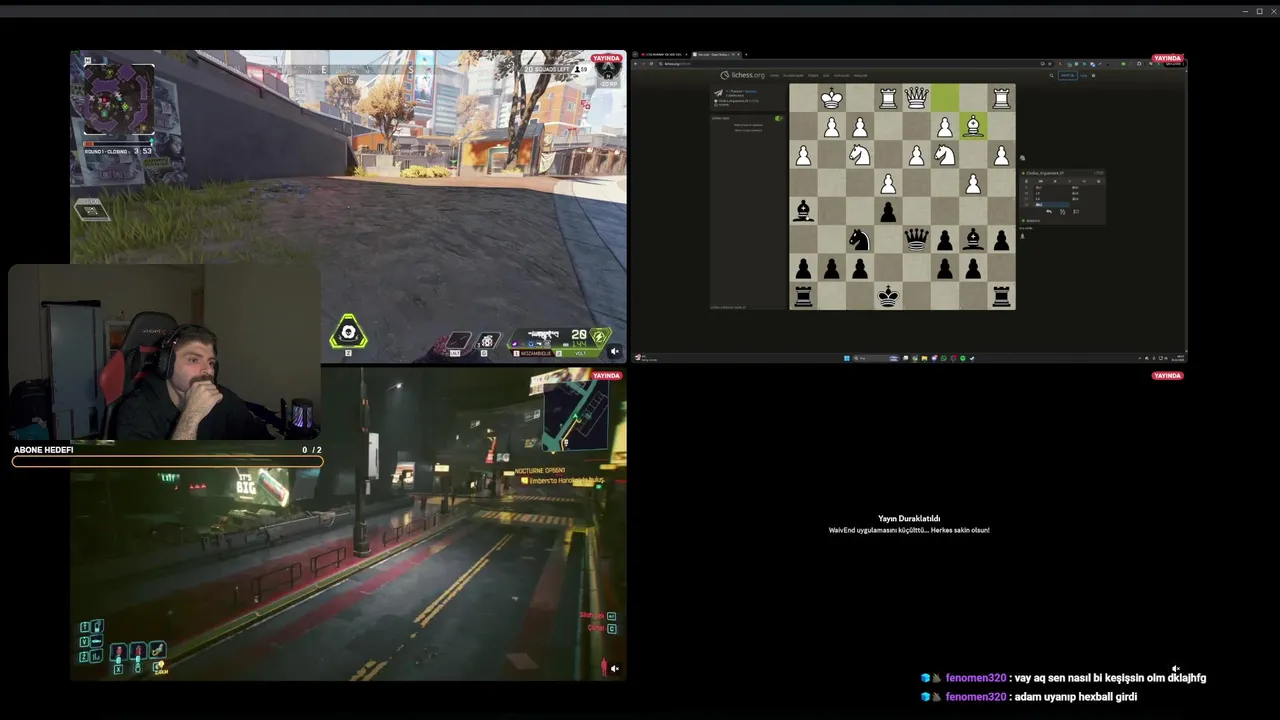Viewport: 1280px width, 720px height.
Task: Click YAYINDA badge on the paused stream
Action: (1167, 375)
